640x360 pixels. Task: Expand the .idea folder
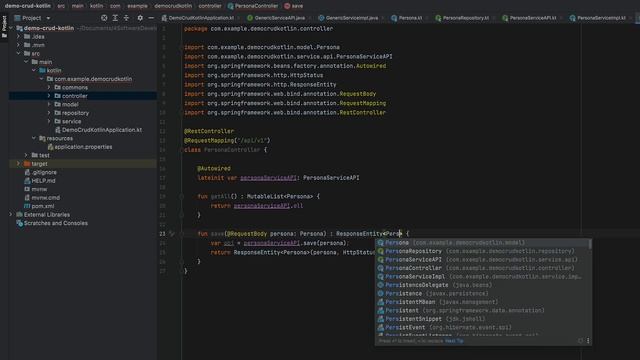[x=18, y=37]
